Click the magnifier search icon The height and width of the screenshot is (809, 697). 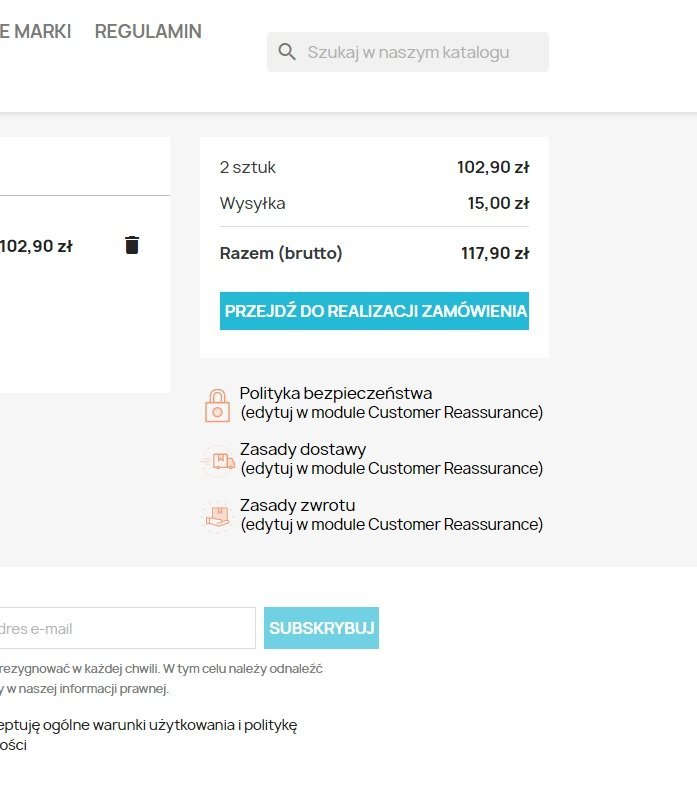pos(287,52)
